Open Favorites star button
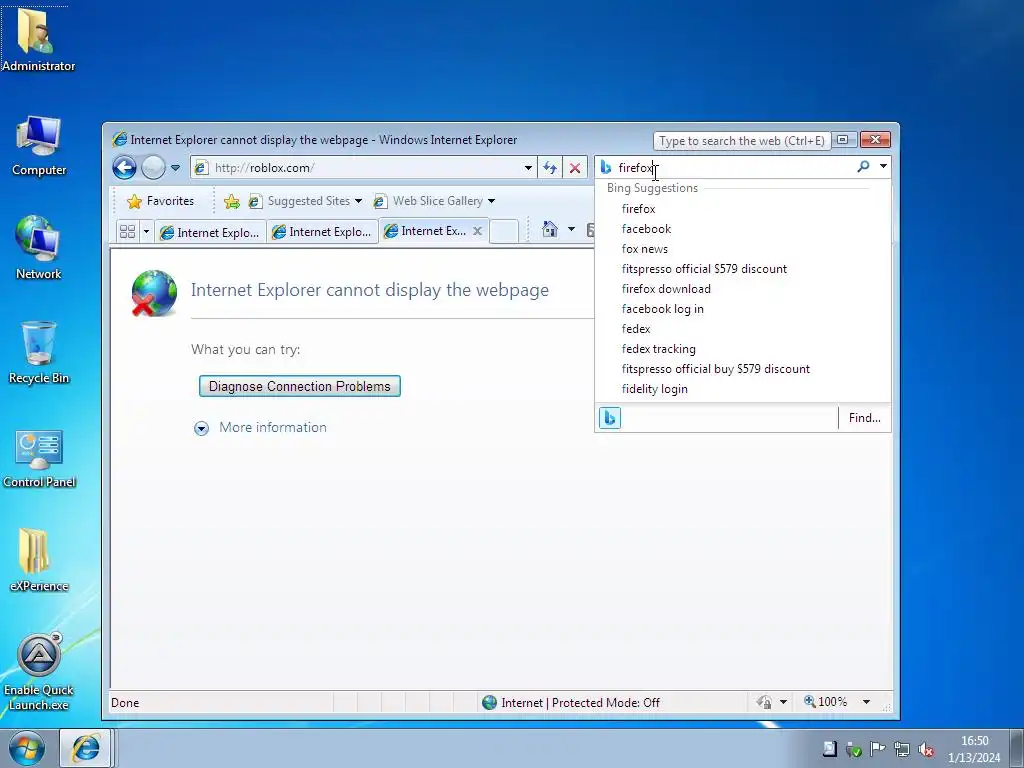Image resolution: width=1024 pixels, height=768 pixels. [x=161, y=201]
